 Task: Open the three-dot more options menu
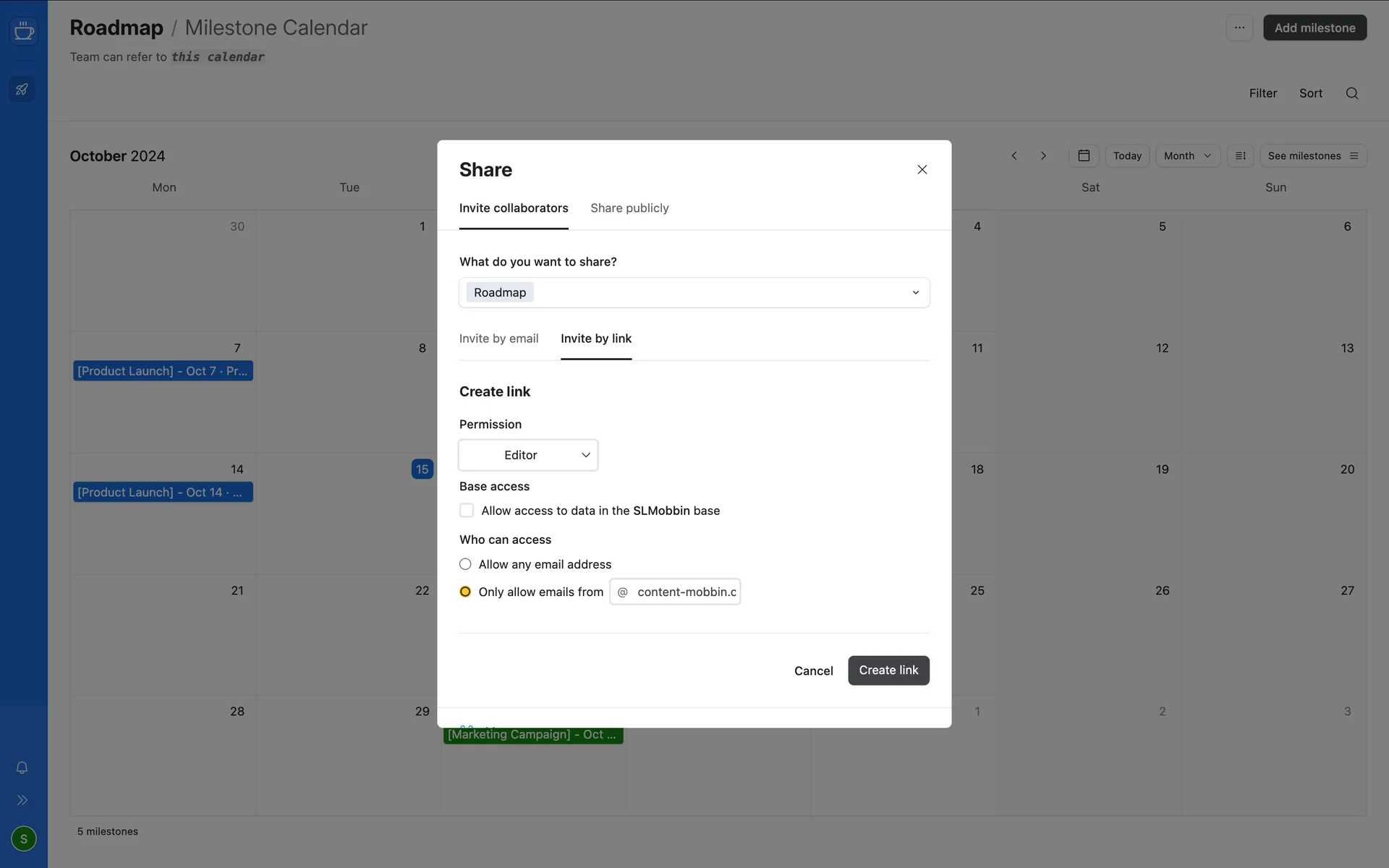coord(1239,27)
